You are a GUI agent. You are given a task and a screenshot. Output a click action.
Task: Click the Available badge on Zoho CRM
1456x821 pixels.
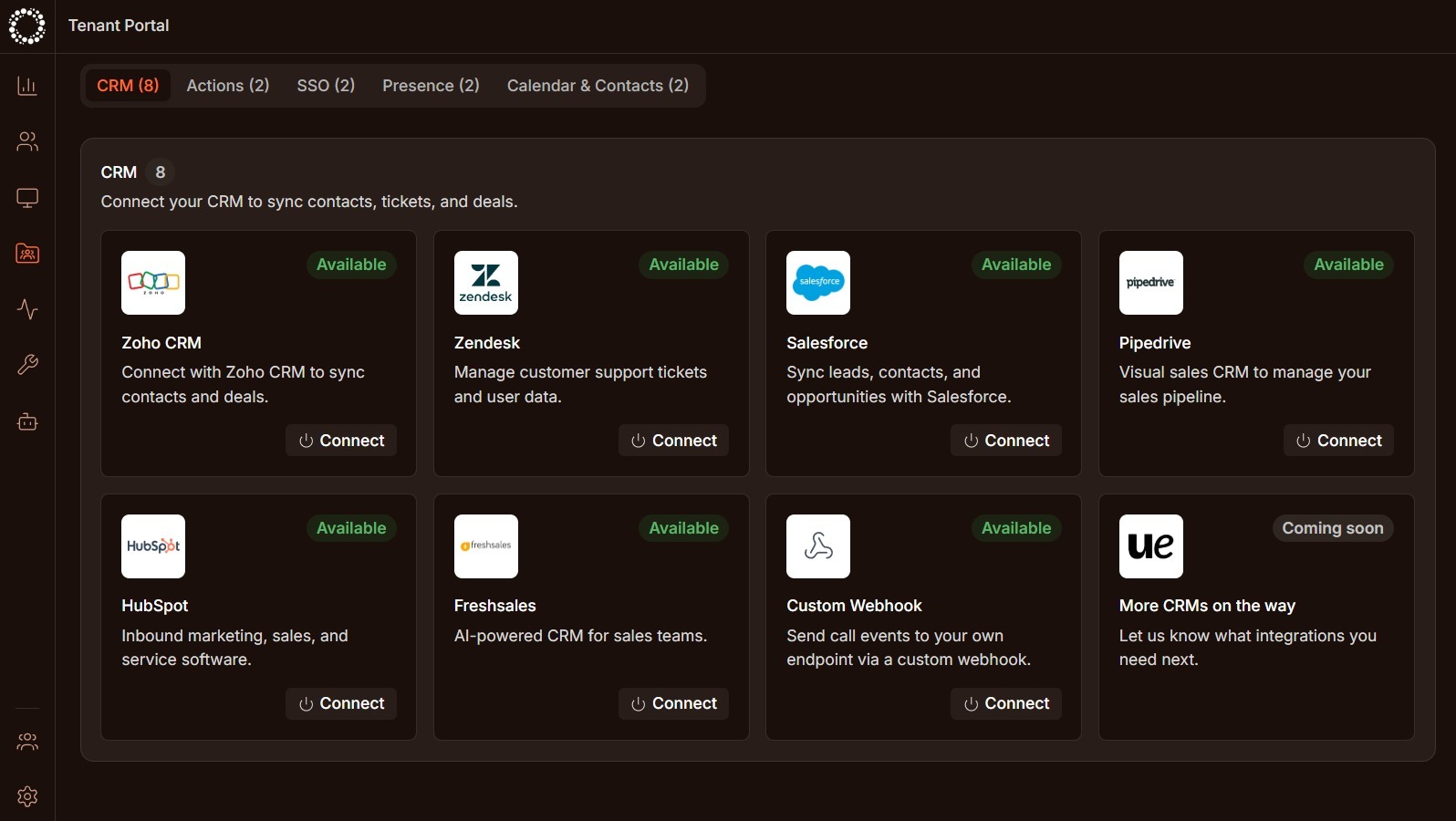351,265
